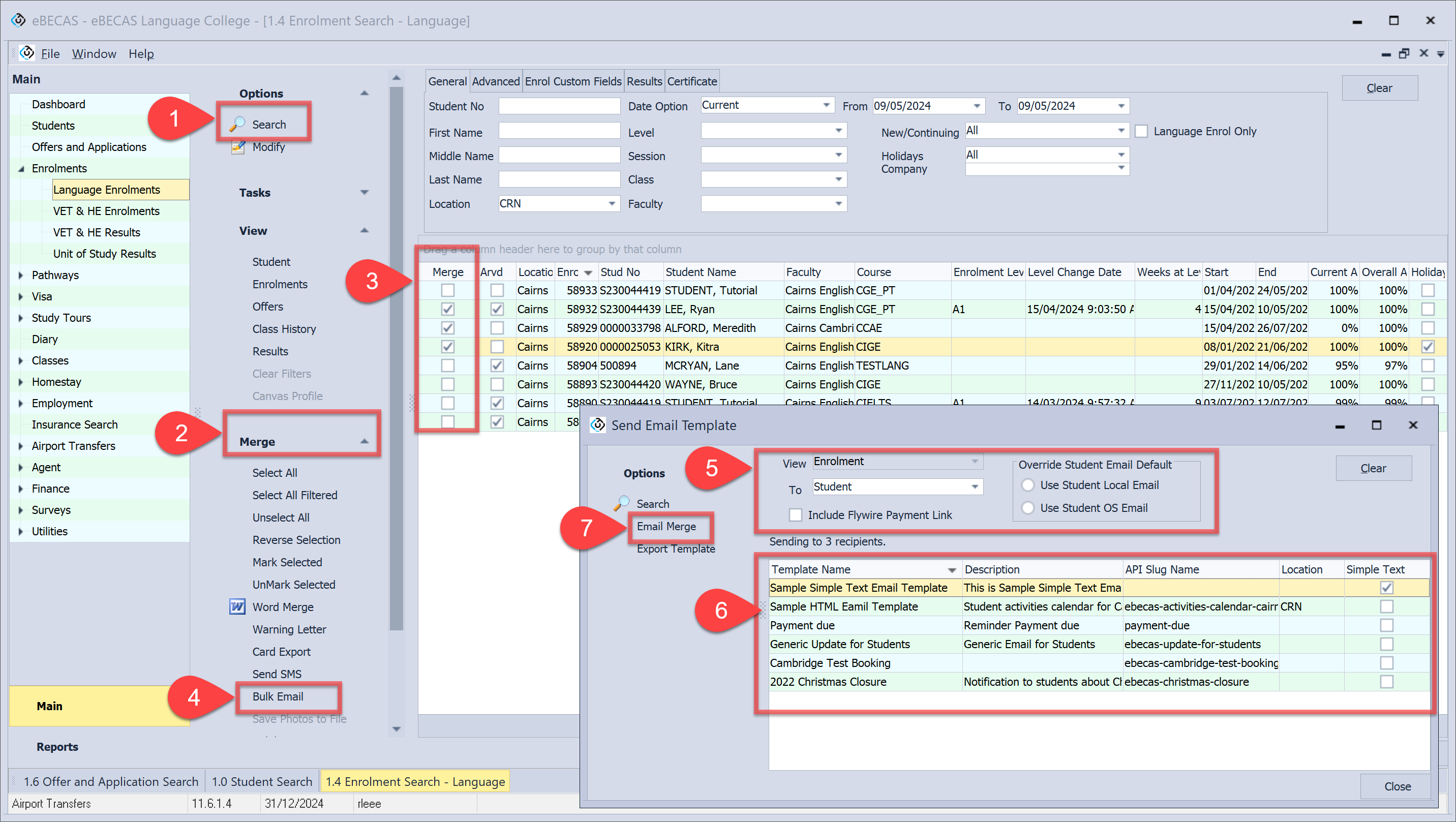Image resolution: width=1456 pixels, height=822 pixels.
Task: Click the Send Email Template dialog logo icon
Action: coord(597,425)
